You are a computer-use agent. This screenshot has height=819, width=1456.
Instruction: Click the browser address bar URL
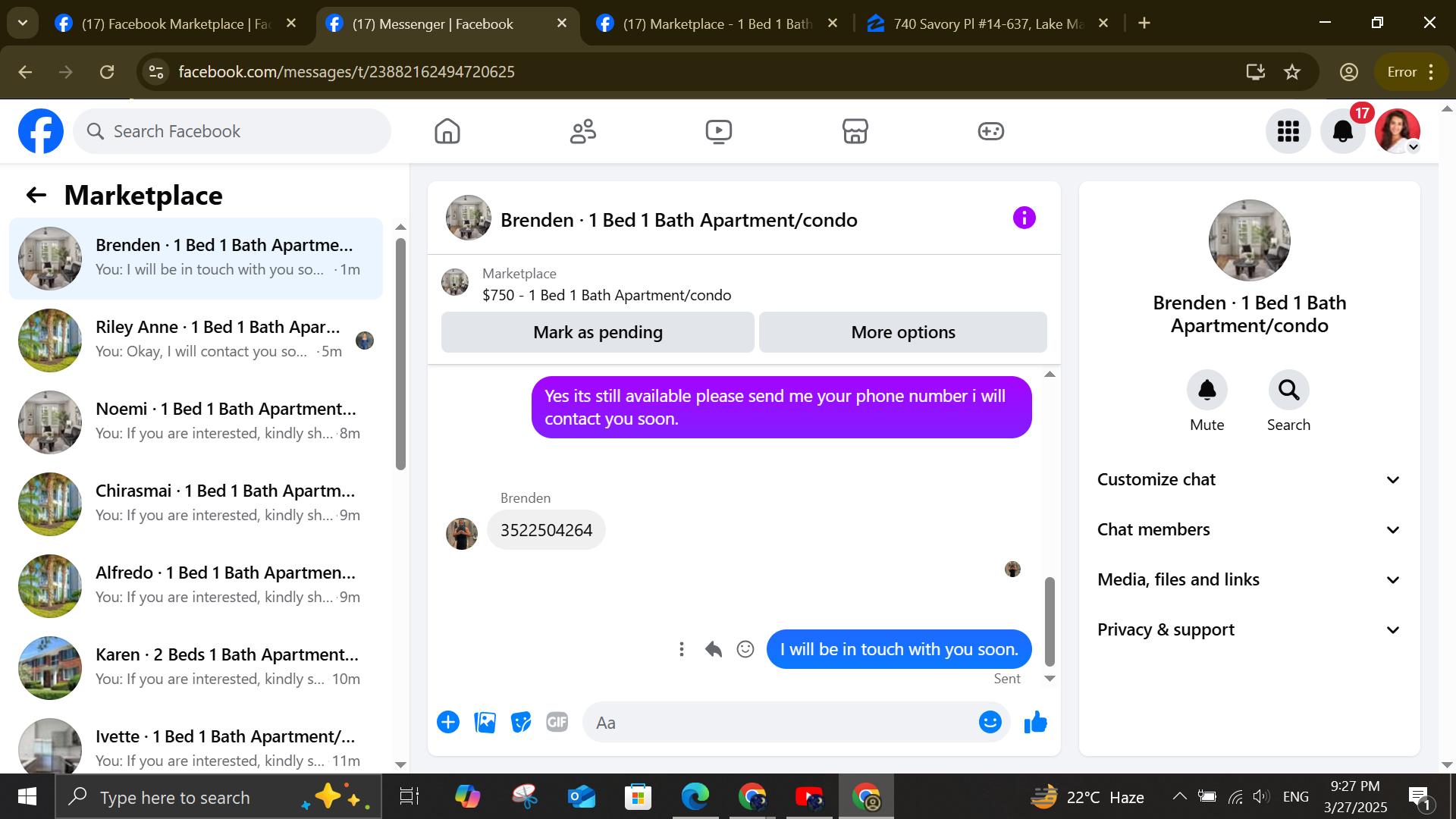coord(347,72)
